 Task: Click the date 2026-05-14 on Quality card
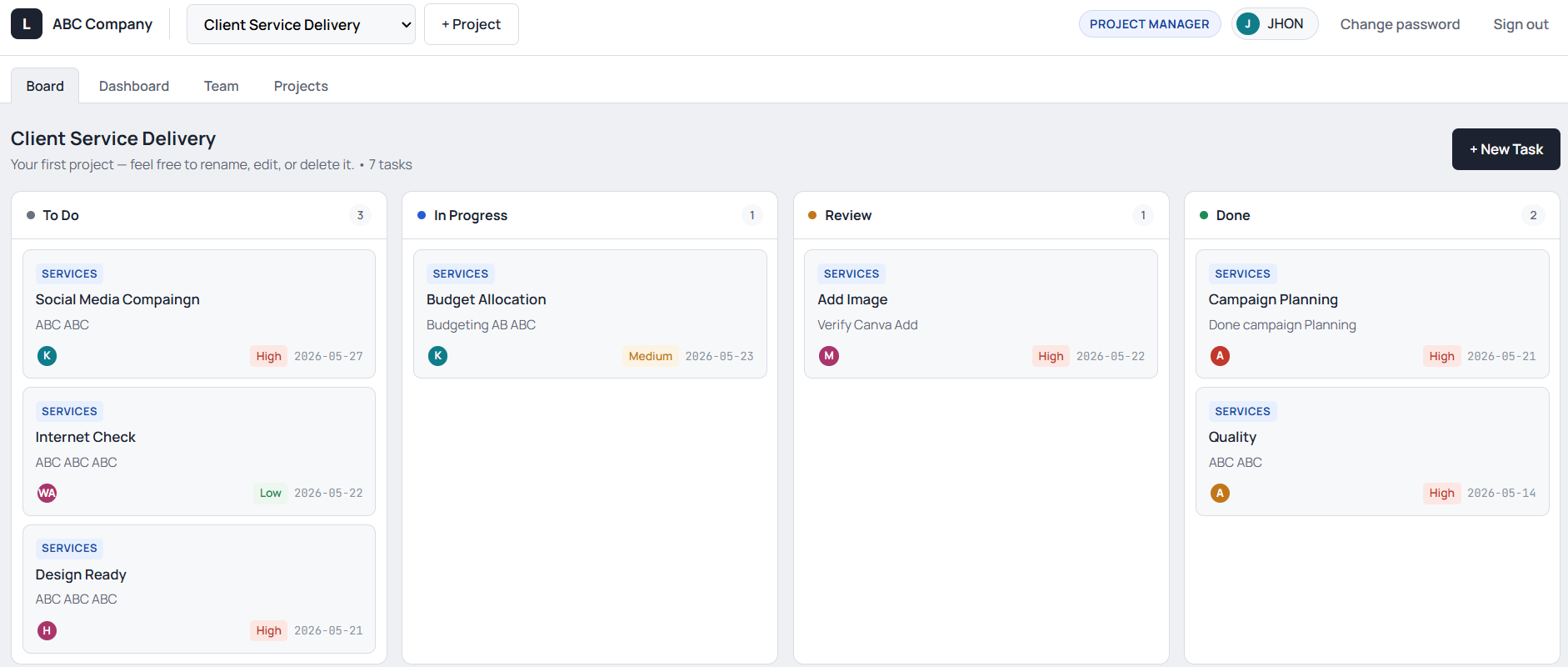pos(1501,493)
